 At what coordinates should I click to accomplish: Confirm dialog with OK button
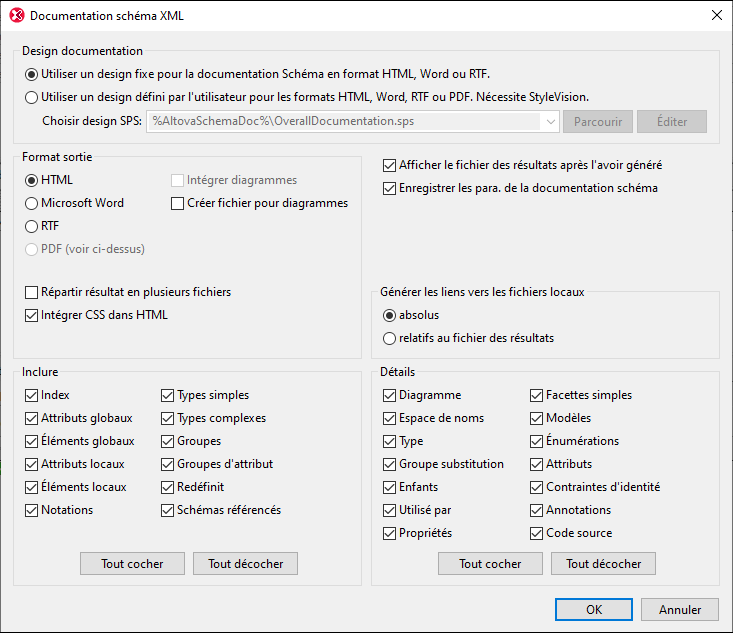(x=594, y=609)
